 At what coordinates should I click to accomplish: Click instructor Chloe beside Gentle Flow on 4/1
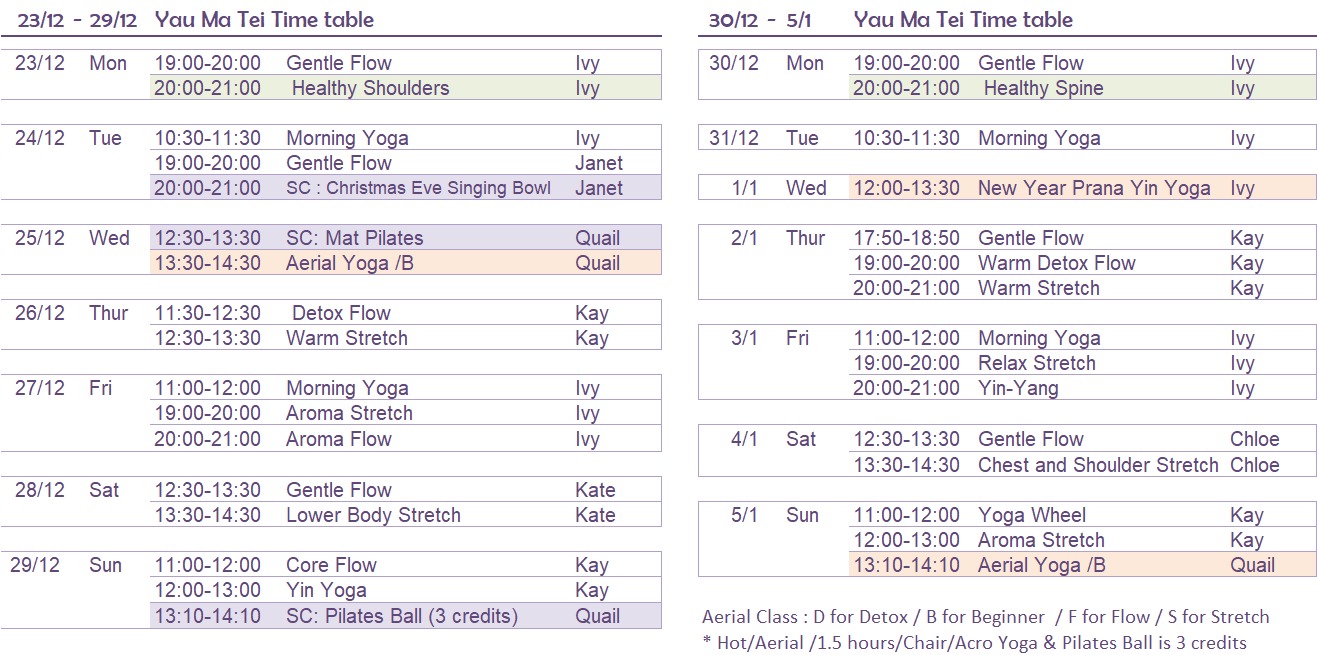click(x=1254, y=439)
